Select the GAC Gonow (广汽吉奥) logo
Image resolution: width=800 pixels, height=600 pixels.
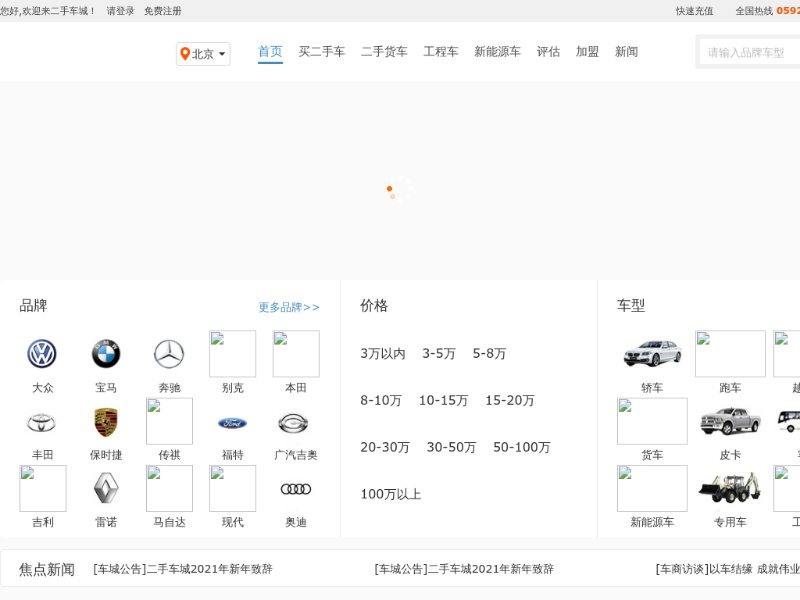pyautogui.click(x=293, y=423)
